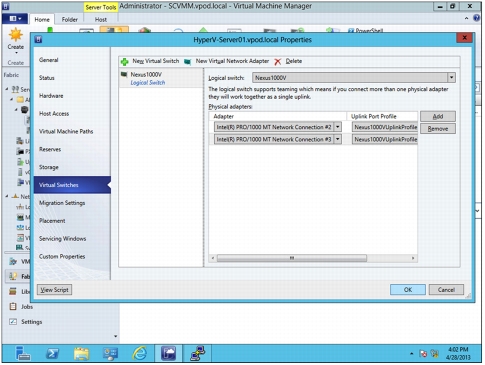Image resolution: width=485 pixels, height=365 pixels.
Task: Open adapter dropdown for Network Connection #3
Action: point(338,139)
